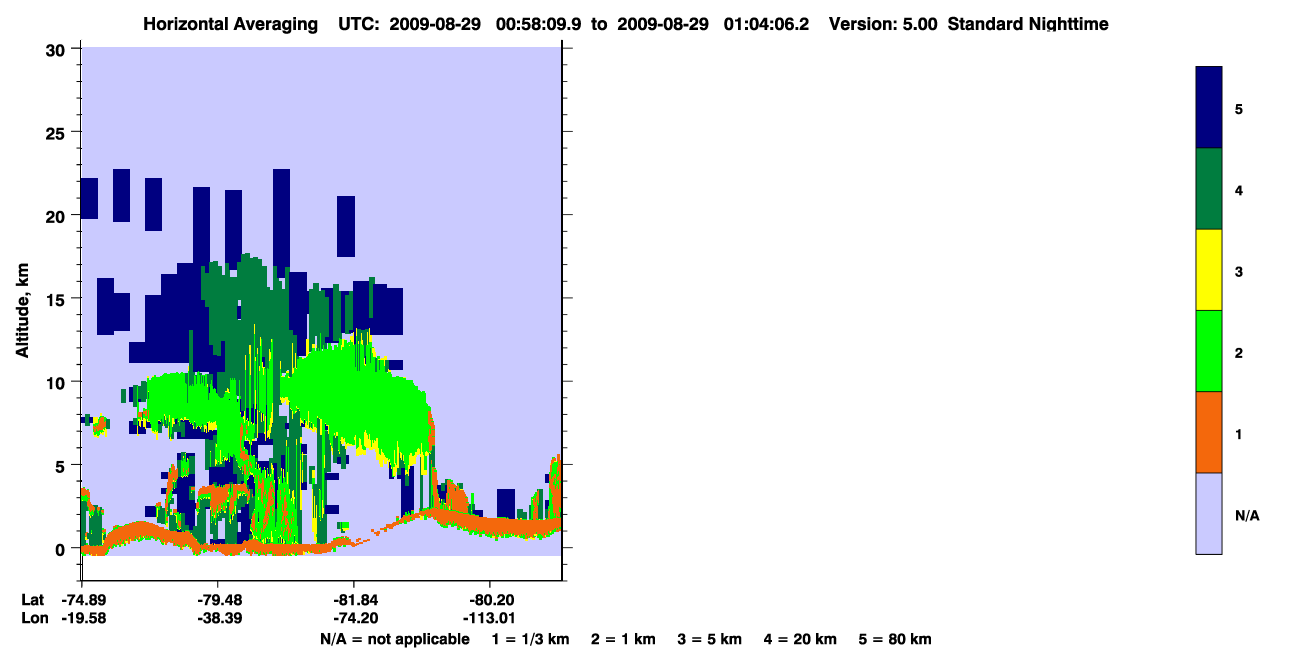1300x667 pixels.
Task: Click the 'N/A = not applicable' legend text
Action: point(394,639)
